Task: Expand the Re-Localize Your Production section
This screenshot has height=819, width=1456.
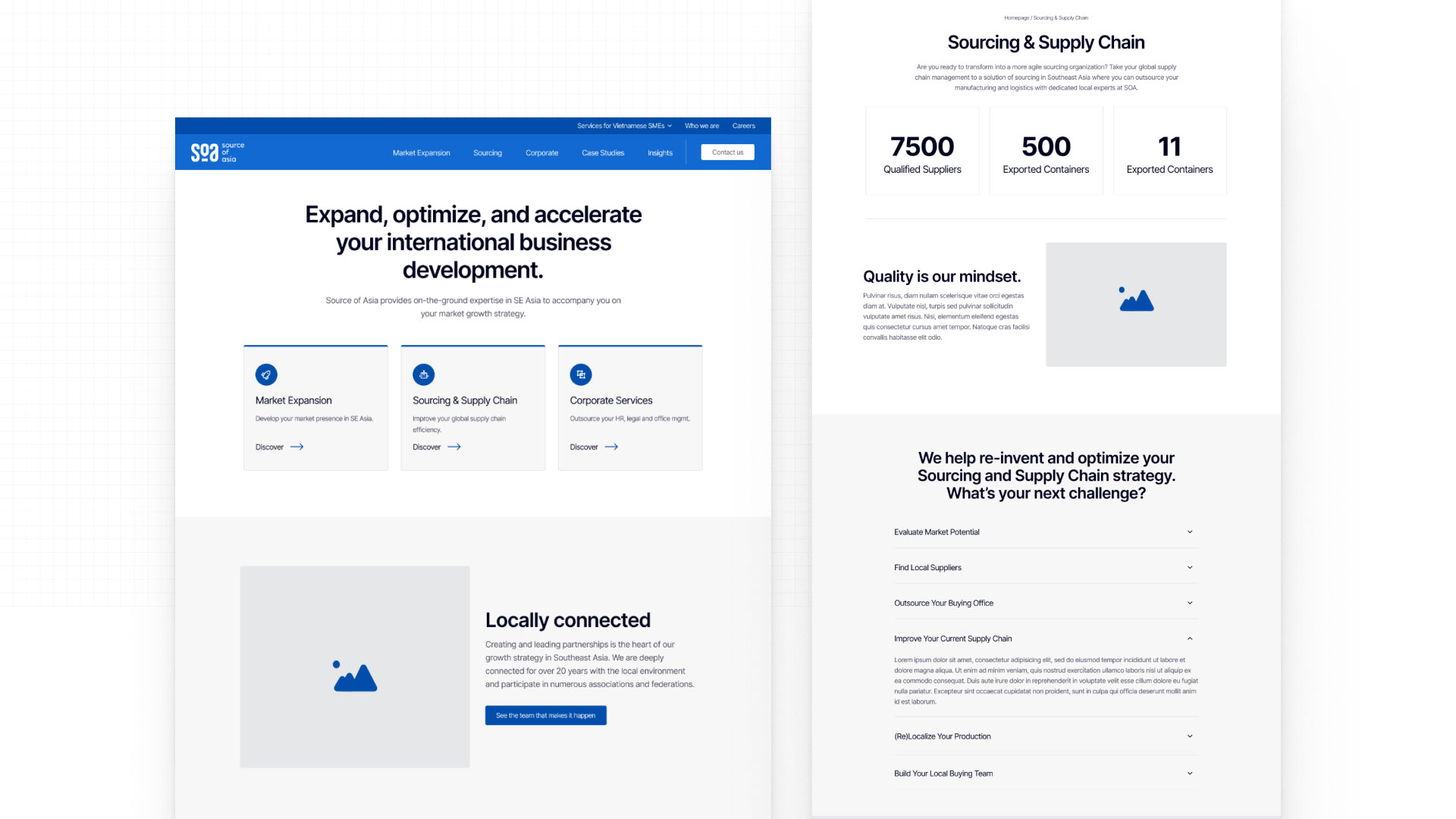Action: [1044, 736]
